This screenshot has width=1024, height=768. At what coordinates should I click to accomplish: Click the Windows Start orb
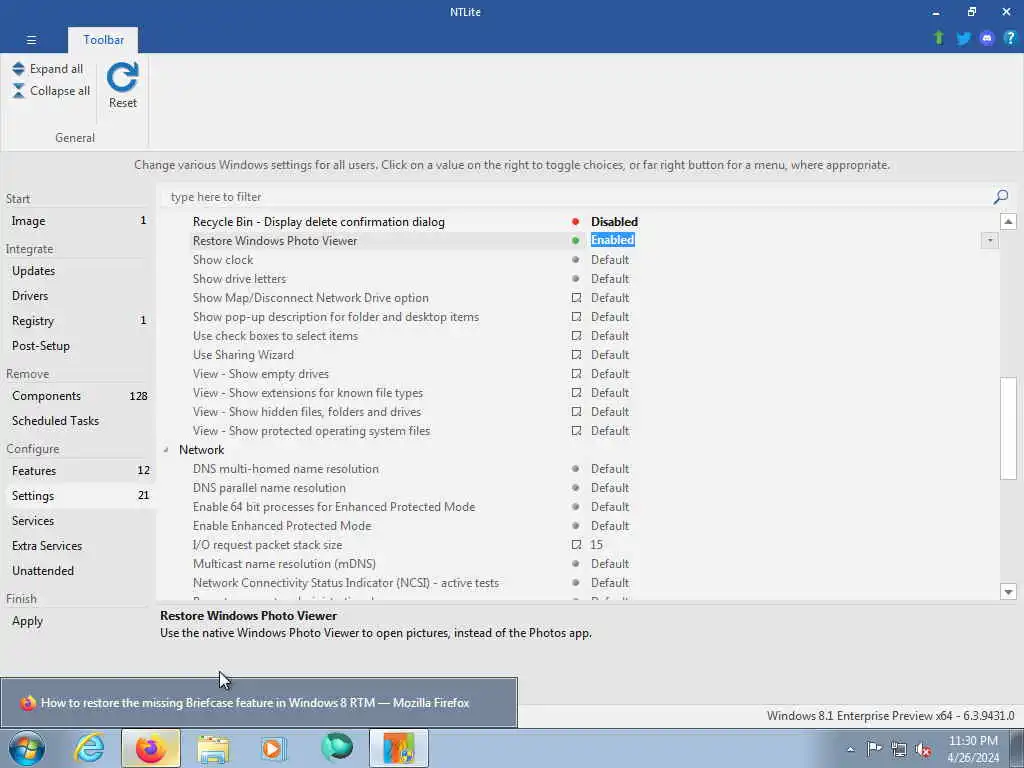[x=27, y=748]
